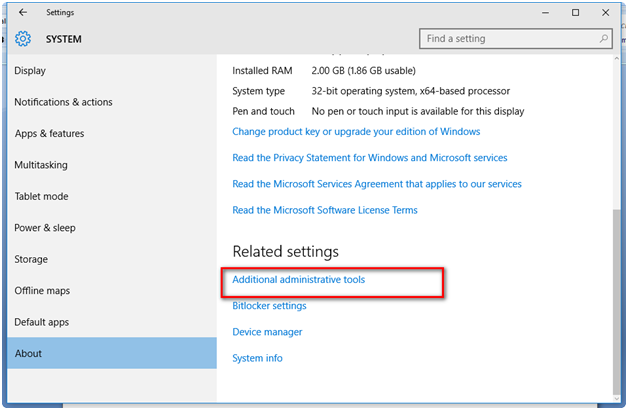Select Offline maps
This screenshot has width=628, height=410.
pos(41,291)
